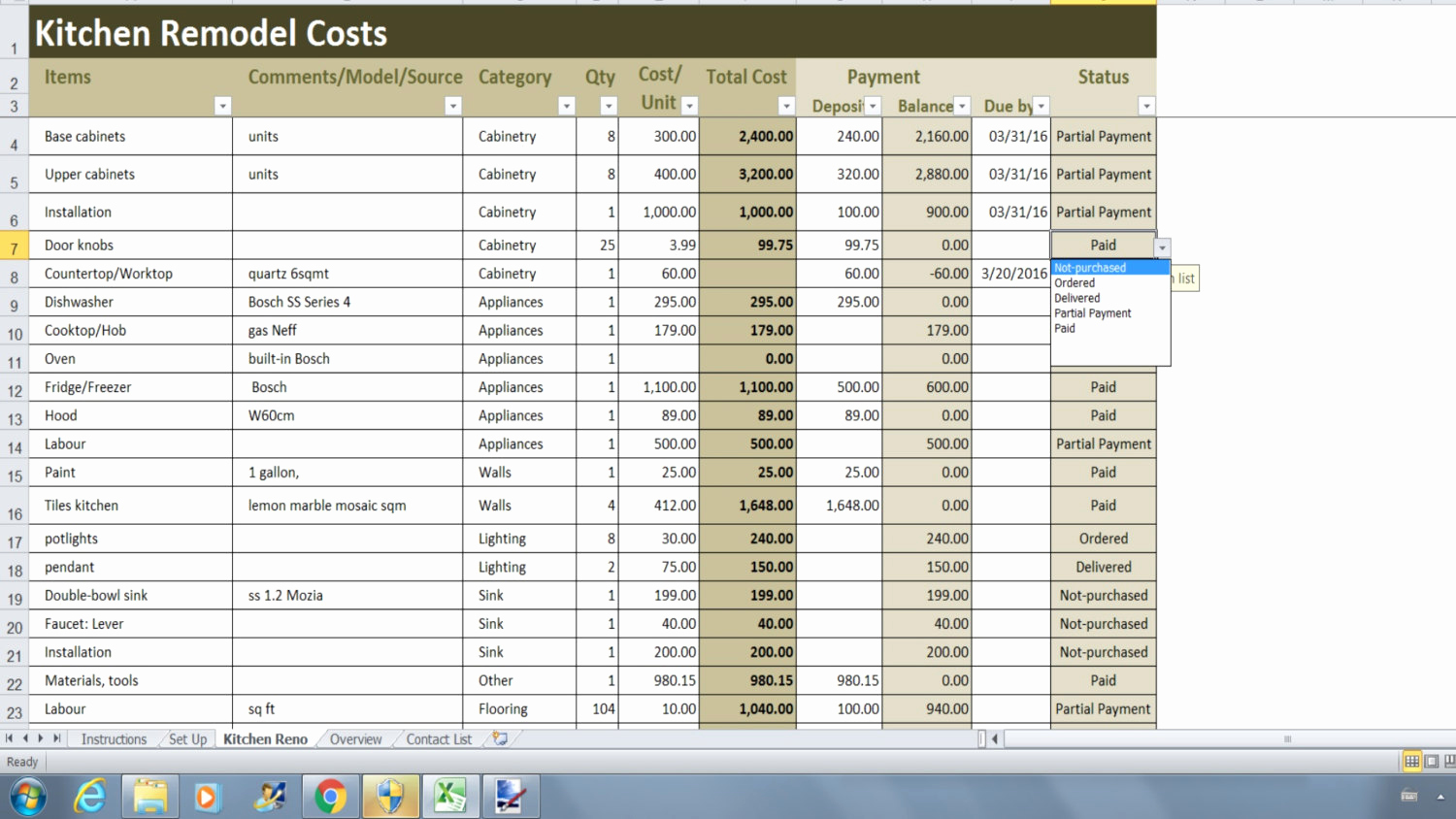Select the 'lemon marble mosaic sqm' cell
The height and width of the screenshot is (819, 1456).
click(347, 506)
